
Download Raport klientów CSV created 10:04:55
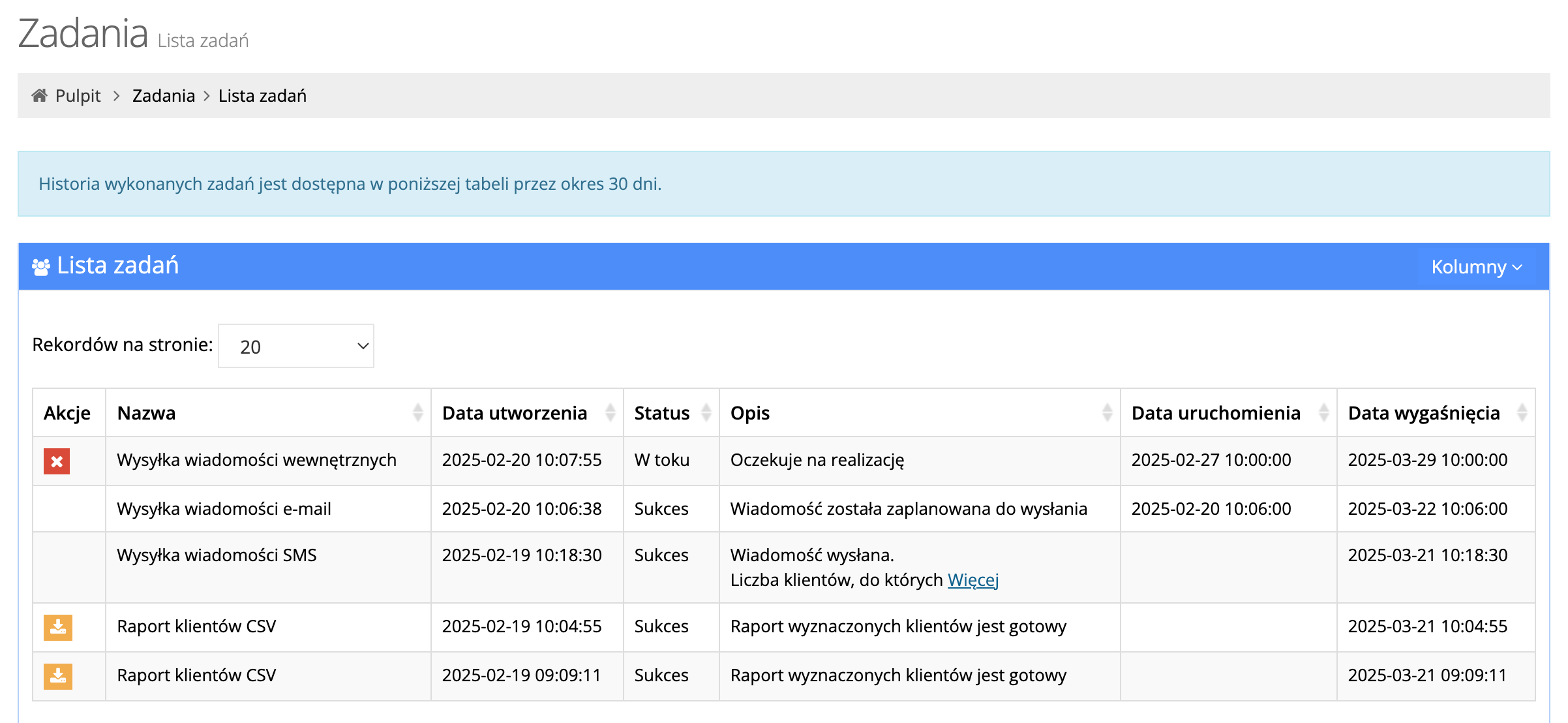tap(58, 627)
